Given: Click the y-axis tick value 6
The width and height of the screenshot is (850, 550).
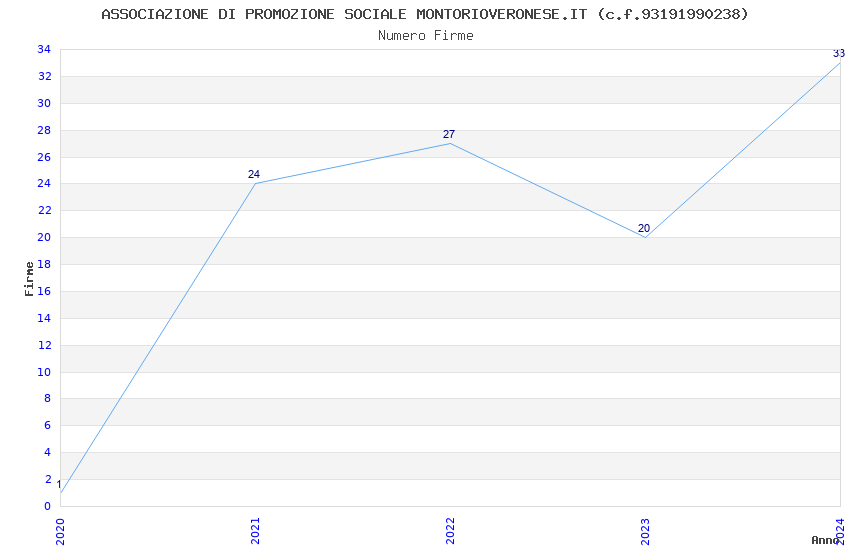Looking at the screenshot, I should tap(47, 425).
